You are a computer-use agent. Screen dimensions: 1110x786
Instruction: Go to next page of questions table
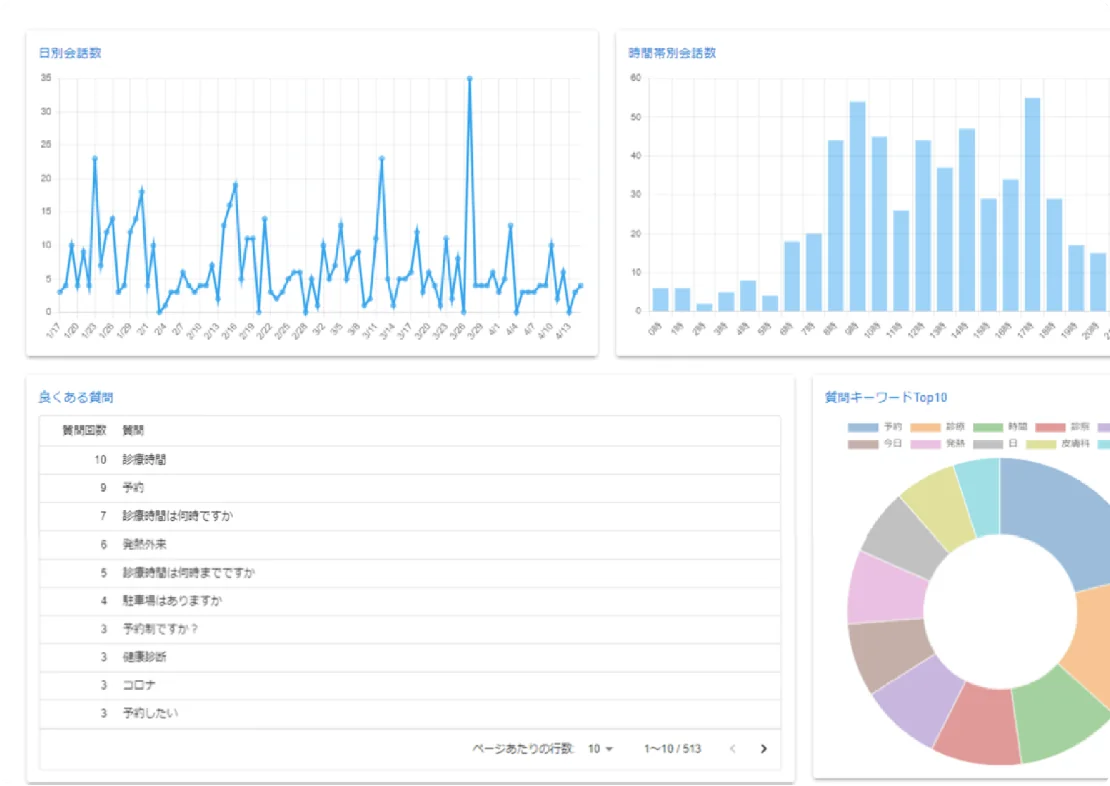pyautogui.click(x=764, y=748)
